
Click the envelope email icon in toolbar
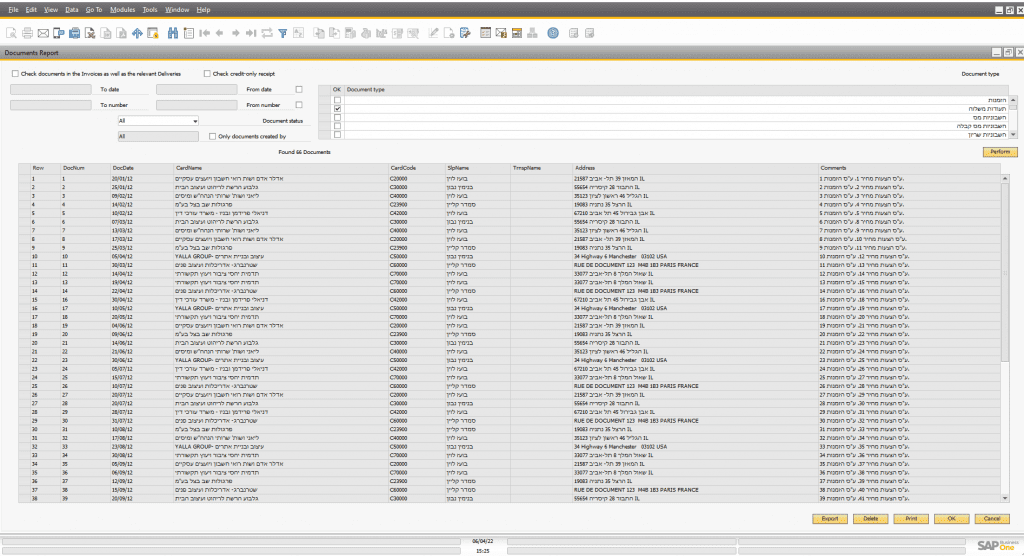click(43, 33)
